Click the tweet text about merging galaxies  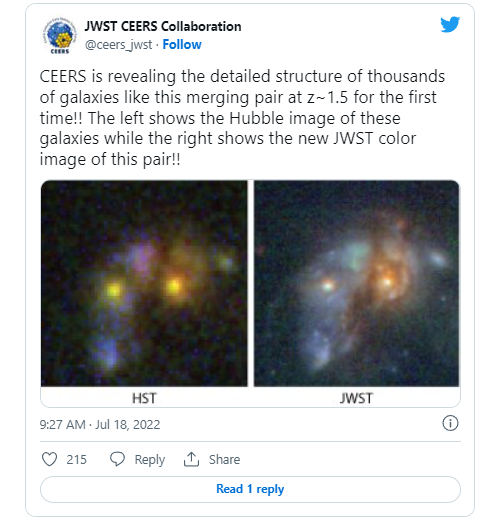point(242,118)
